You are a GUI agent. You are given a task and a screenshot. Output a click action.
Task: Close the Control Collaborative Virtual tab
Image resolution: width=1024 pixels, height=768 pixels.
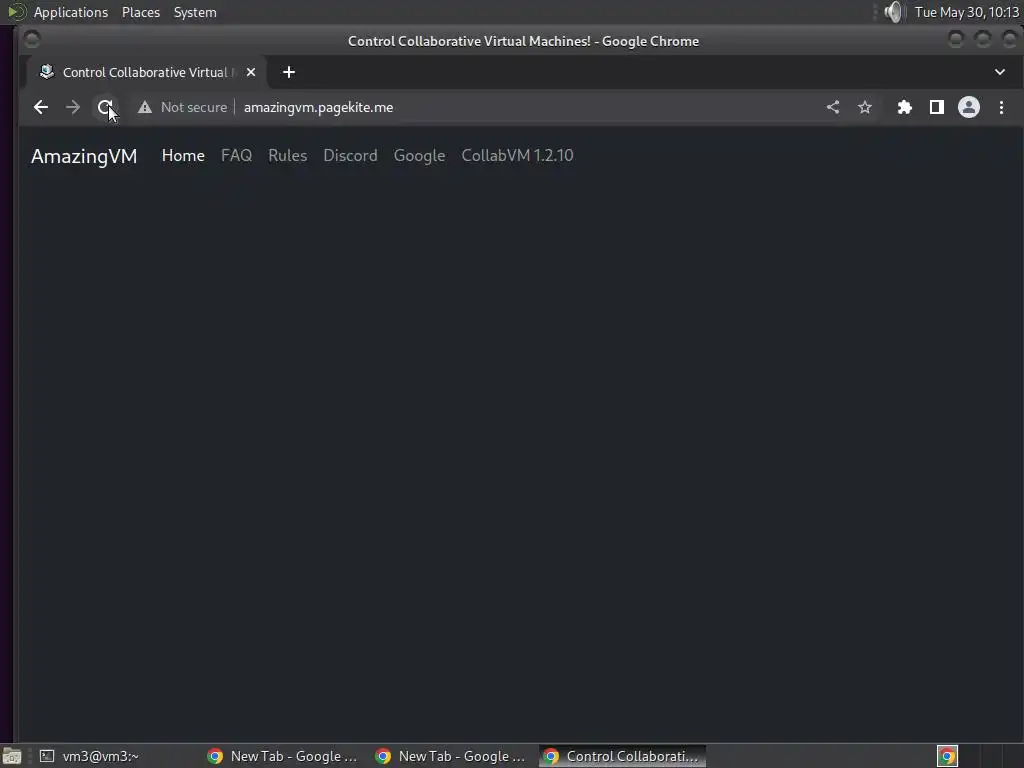click(x=251, y=72)
